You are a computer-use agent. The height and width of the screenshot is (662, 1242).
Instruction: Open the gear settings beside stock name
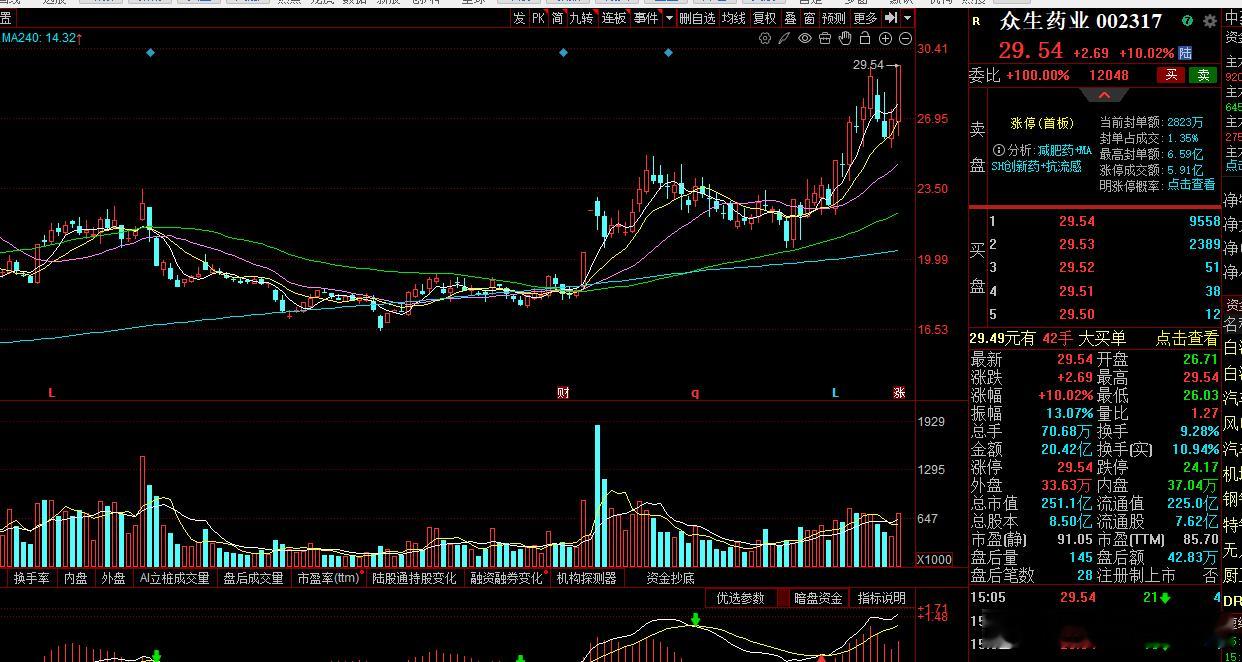tap(1211, 21)
